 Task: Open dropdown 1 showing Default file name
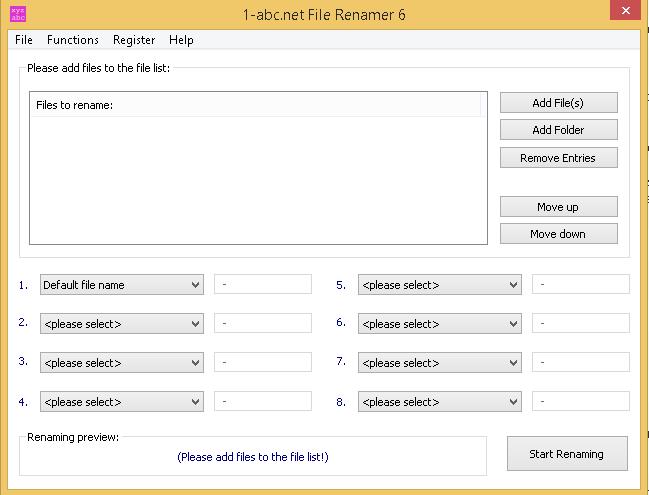tap(122, 285)
